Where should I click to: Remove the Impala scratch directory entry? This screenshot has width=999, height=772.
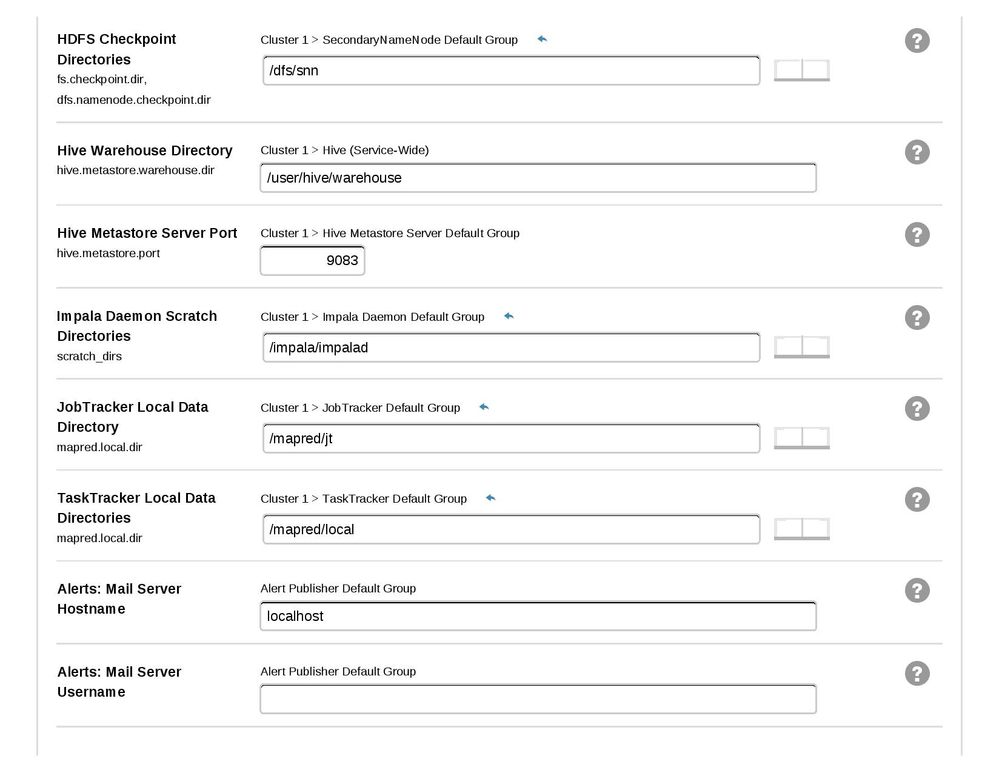coord(816,346)
